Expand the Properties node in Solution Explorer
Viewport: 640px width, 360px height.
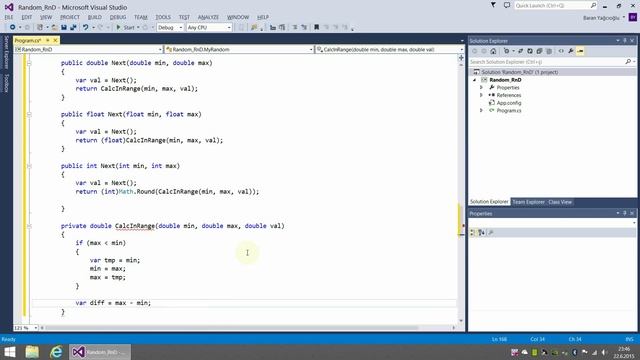(x=481, y=87)
